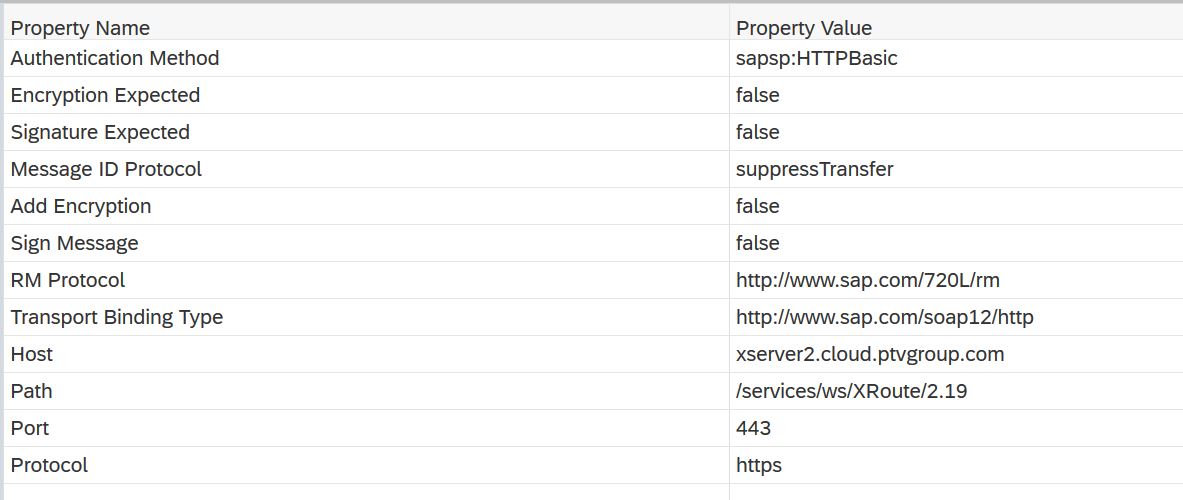
Task: Click the http://www.sap.com/soap12/http value
Action: tap(885, 317)
